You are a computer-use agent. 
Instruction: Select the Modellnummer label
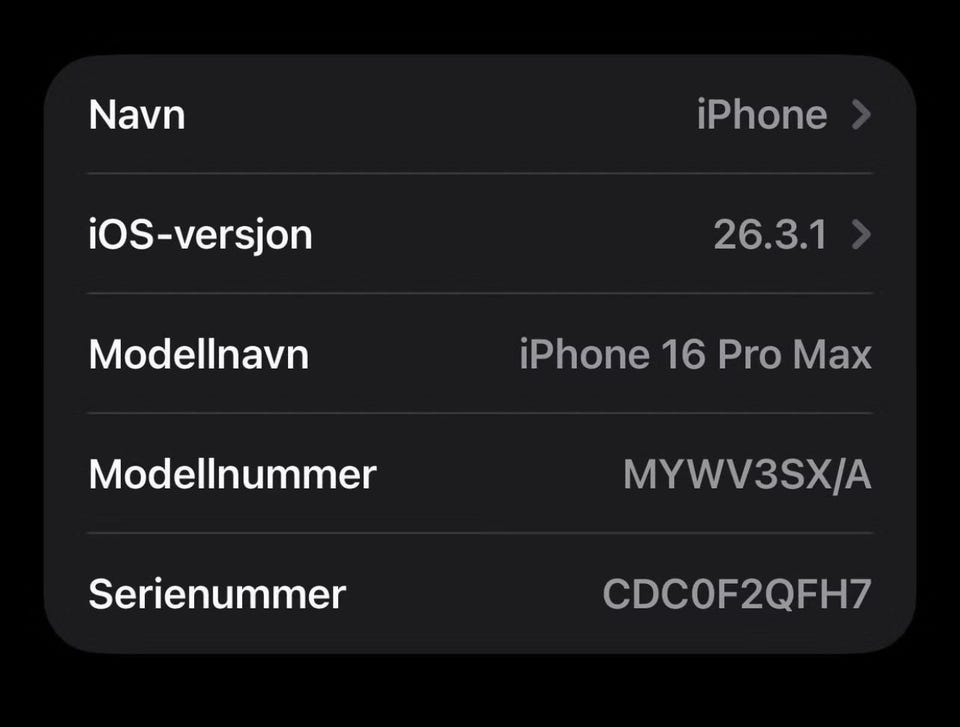[233, 474]
